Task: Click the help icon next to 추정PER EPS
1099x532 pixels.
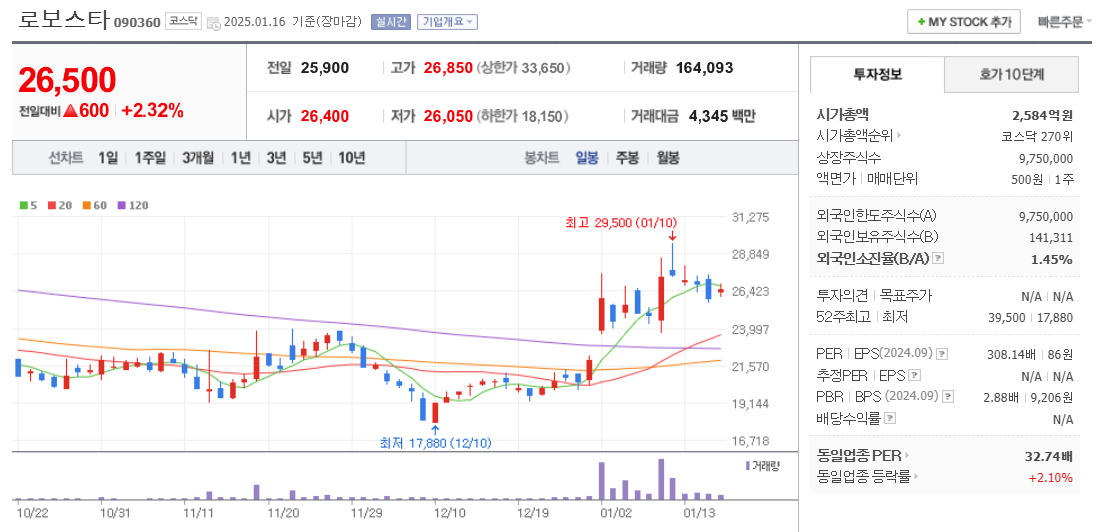Action: [915, 375]
